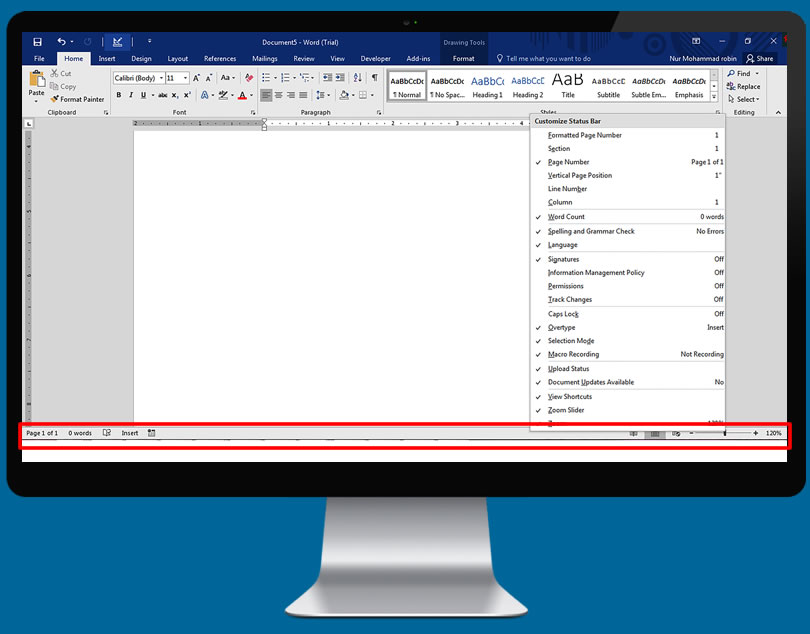Uncheck Word Count in the status bar menu
Viewport: 810px width, 634px height.
566,217
